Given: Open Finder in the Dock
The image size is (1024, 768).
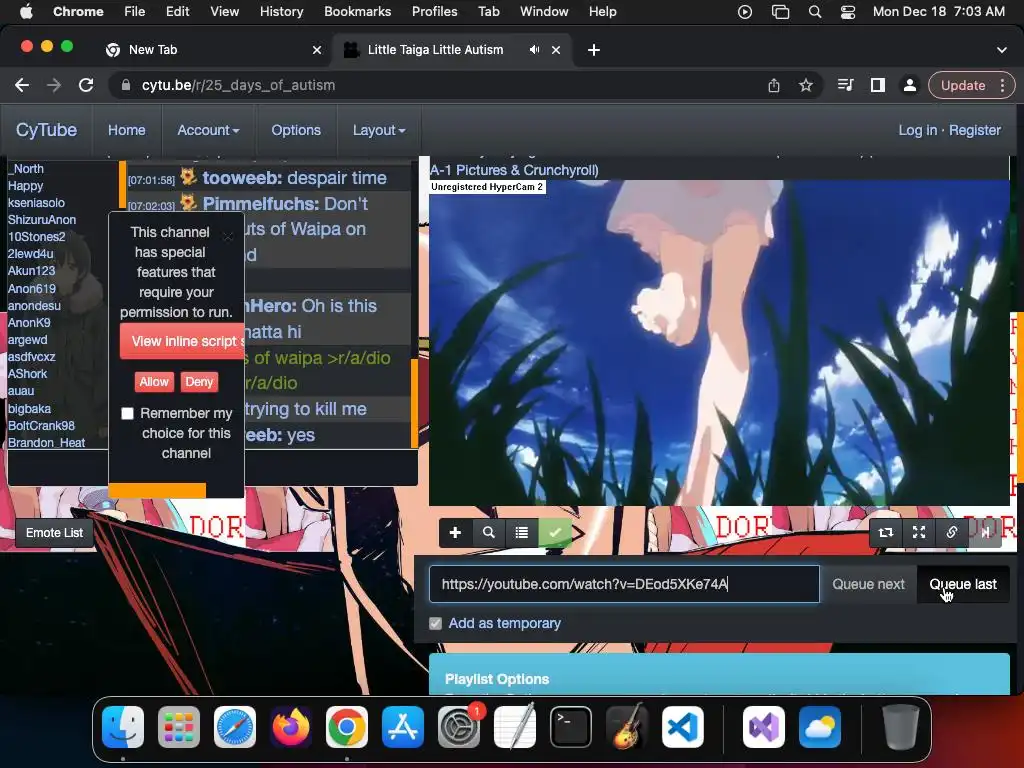Looking at the screenshot, I should pos(123,727).
